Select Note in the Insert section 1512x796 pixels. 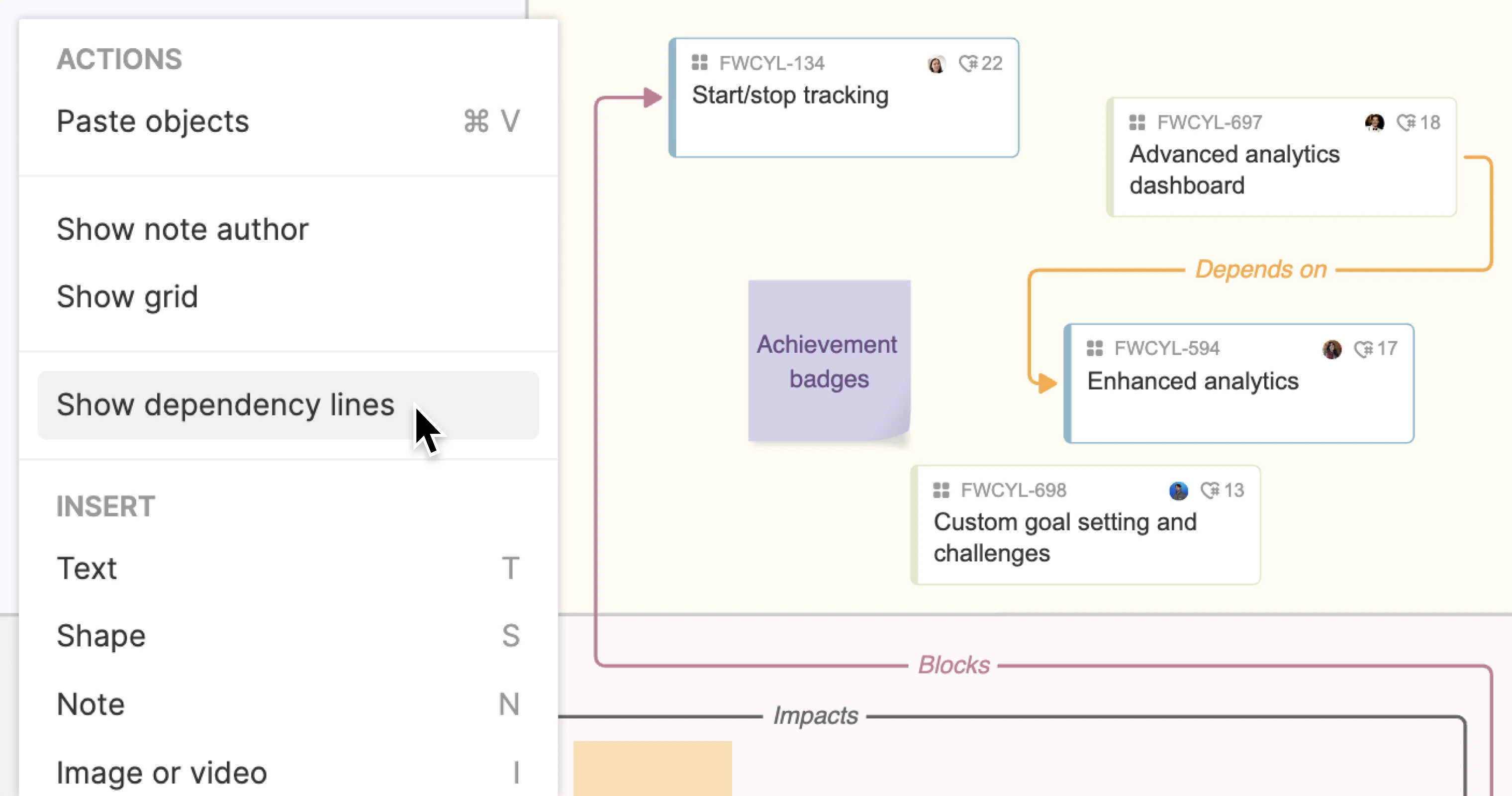(x=91, y=704)
